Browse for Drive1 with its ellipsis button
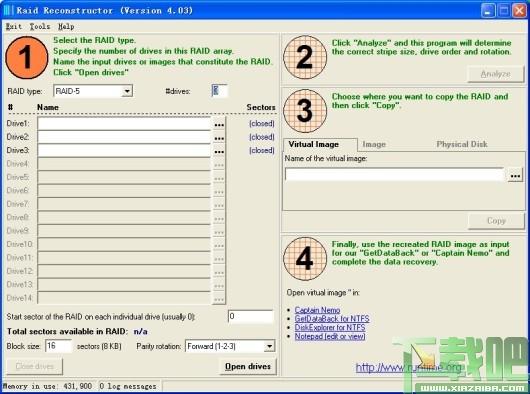Screen dimensions: 530x394 click(219, 124)
